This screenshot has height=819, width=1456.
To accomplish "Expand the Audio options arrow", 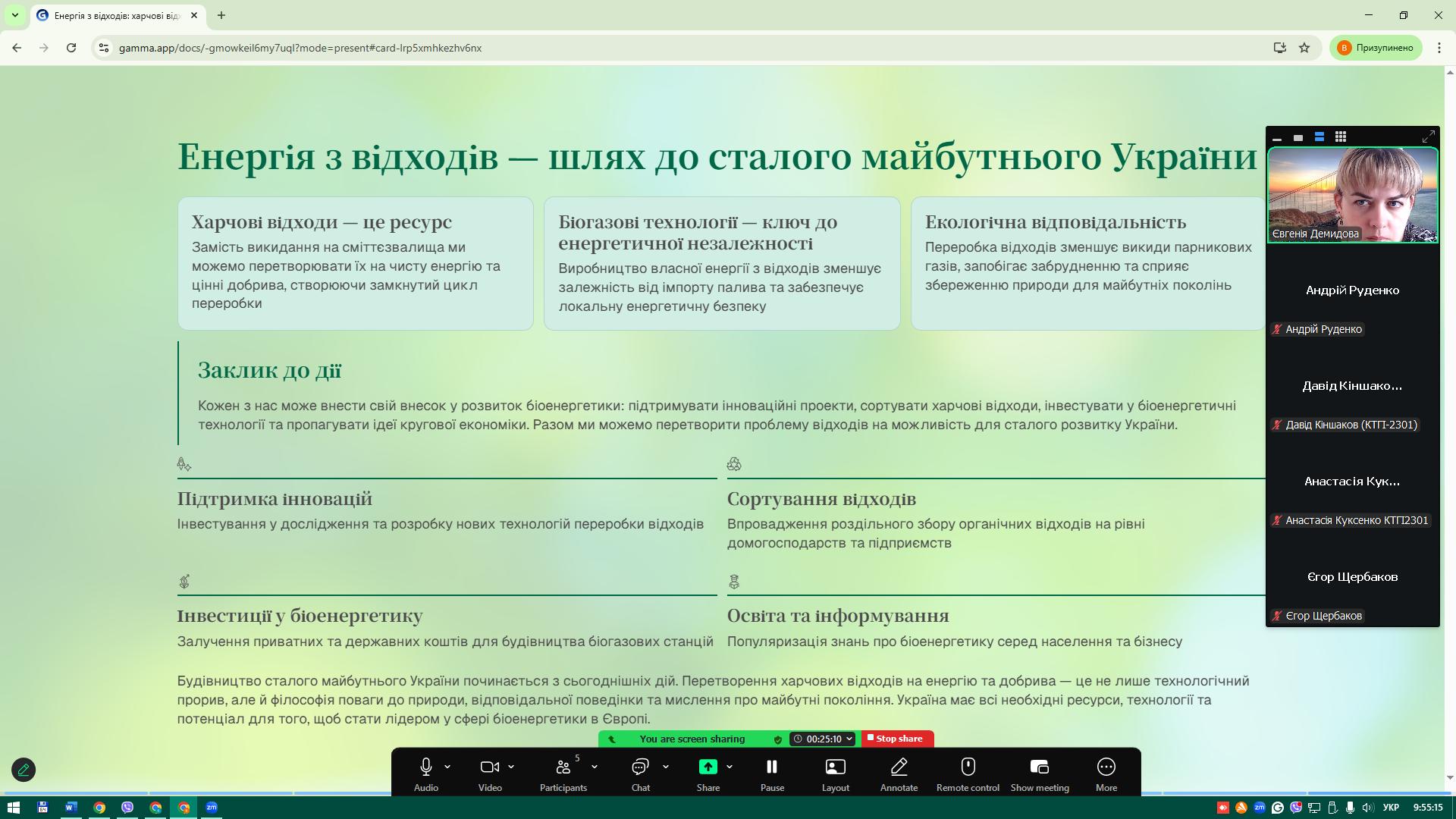I will pyautogui.click(x=447, y=767).
